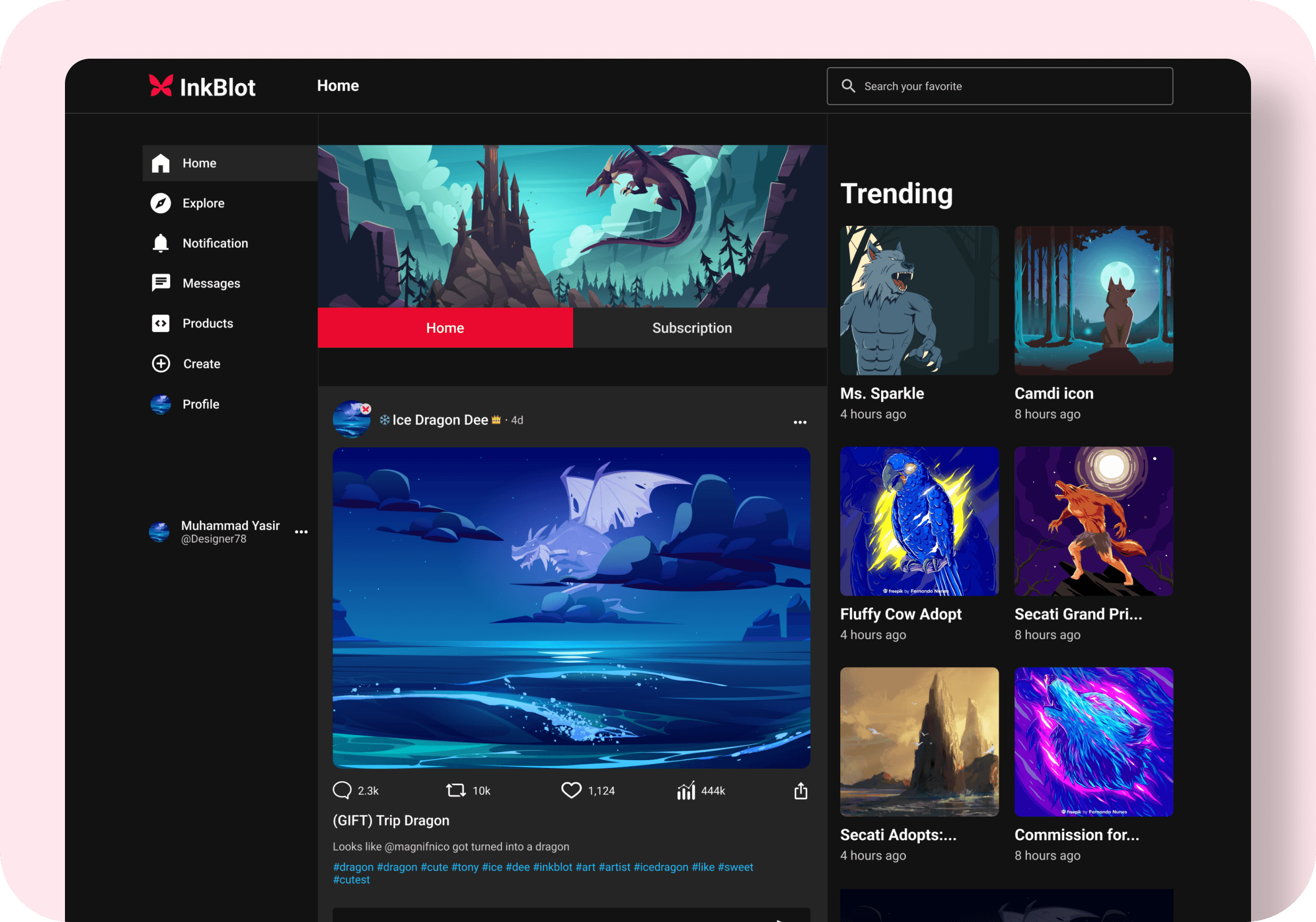Click the Home house icon in sidebar

(x=160, y=163)
